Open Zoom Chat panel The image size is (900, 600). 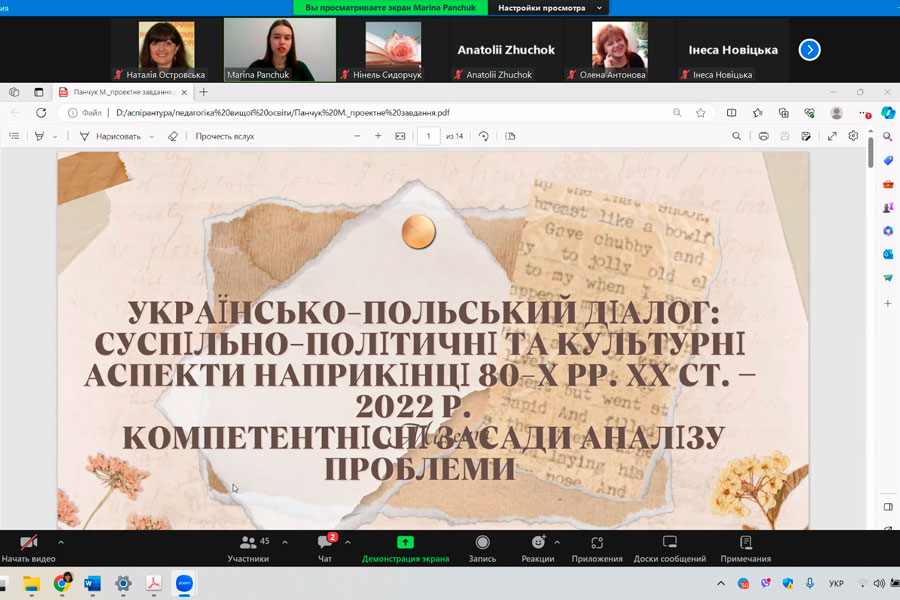pos(325,548)
